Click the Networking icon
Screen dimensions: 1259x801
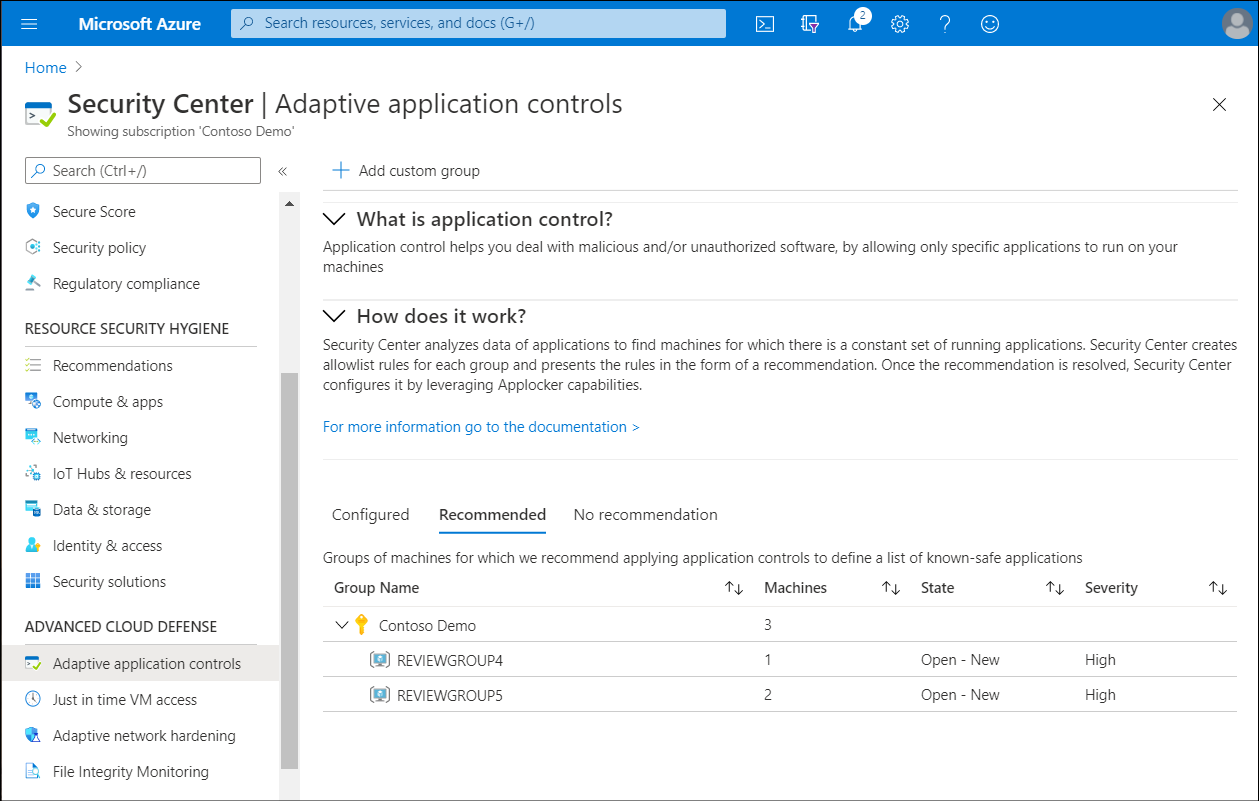(x=33, y=437)
